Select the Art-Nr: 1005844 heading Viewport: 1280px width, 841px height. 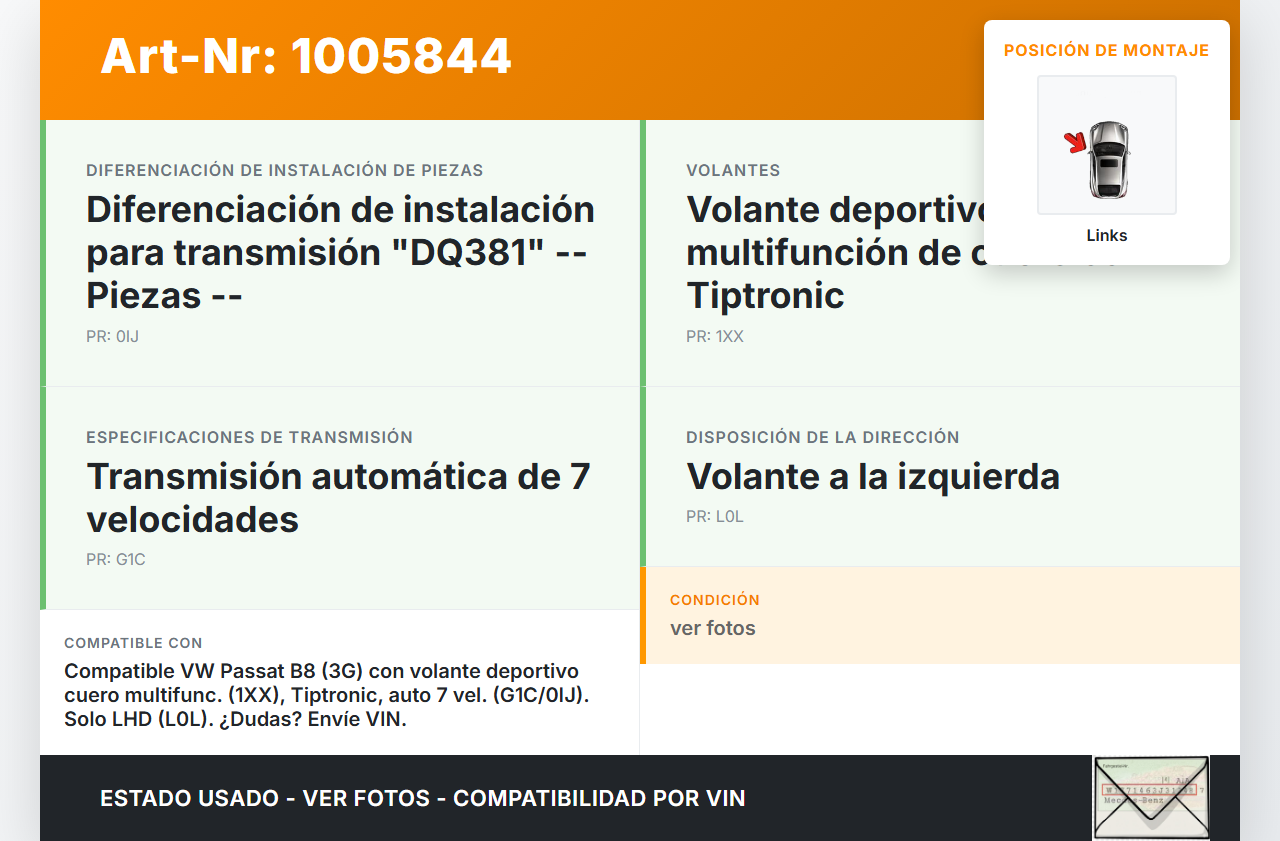pyautogui.click(x=306, y=56)
